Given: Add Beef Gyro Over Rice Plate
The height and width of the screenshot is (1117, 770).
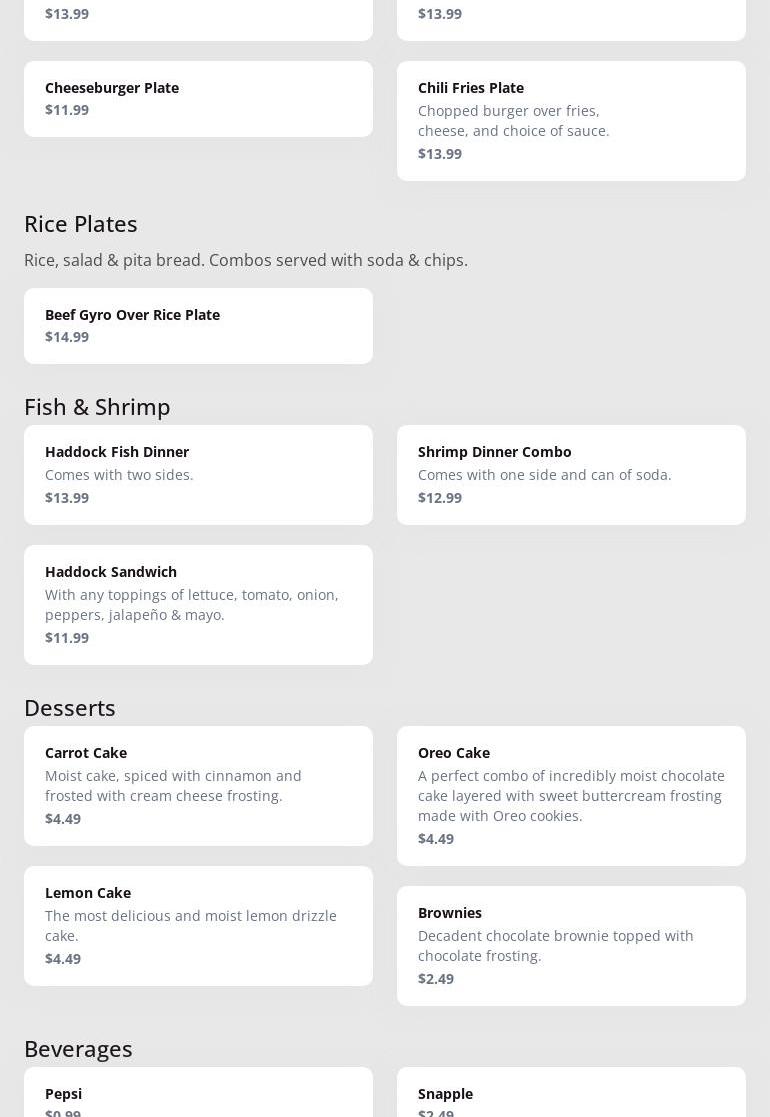Looking at the screenshot, I should click(198, 325).
